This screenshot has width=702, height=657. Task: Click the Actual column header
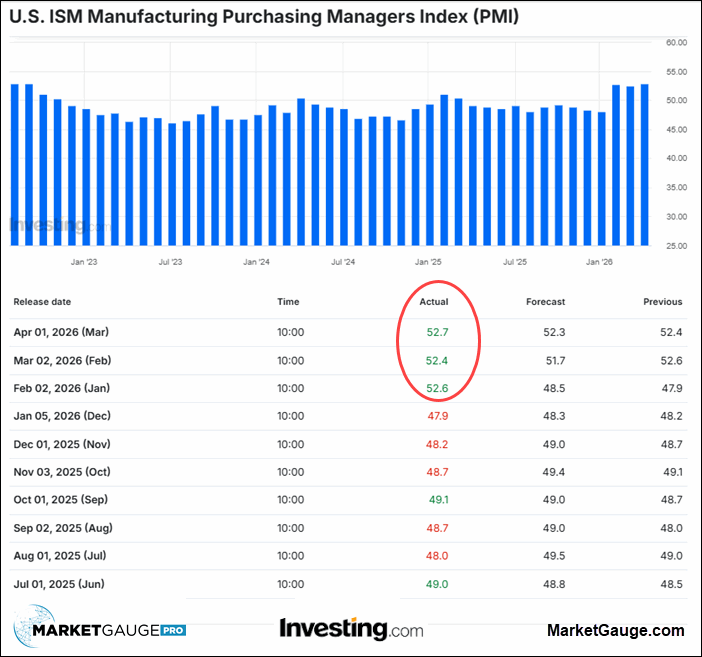[x=434, y=301]
